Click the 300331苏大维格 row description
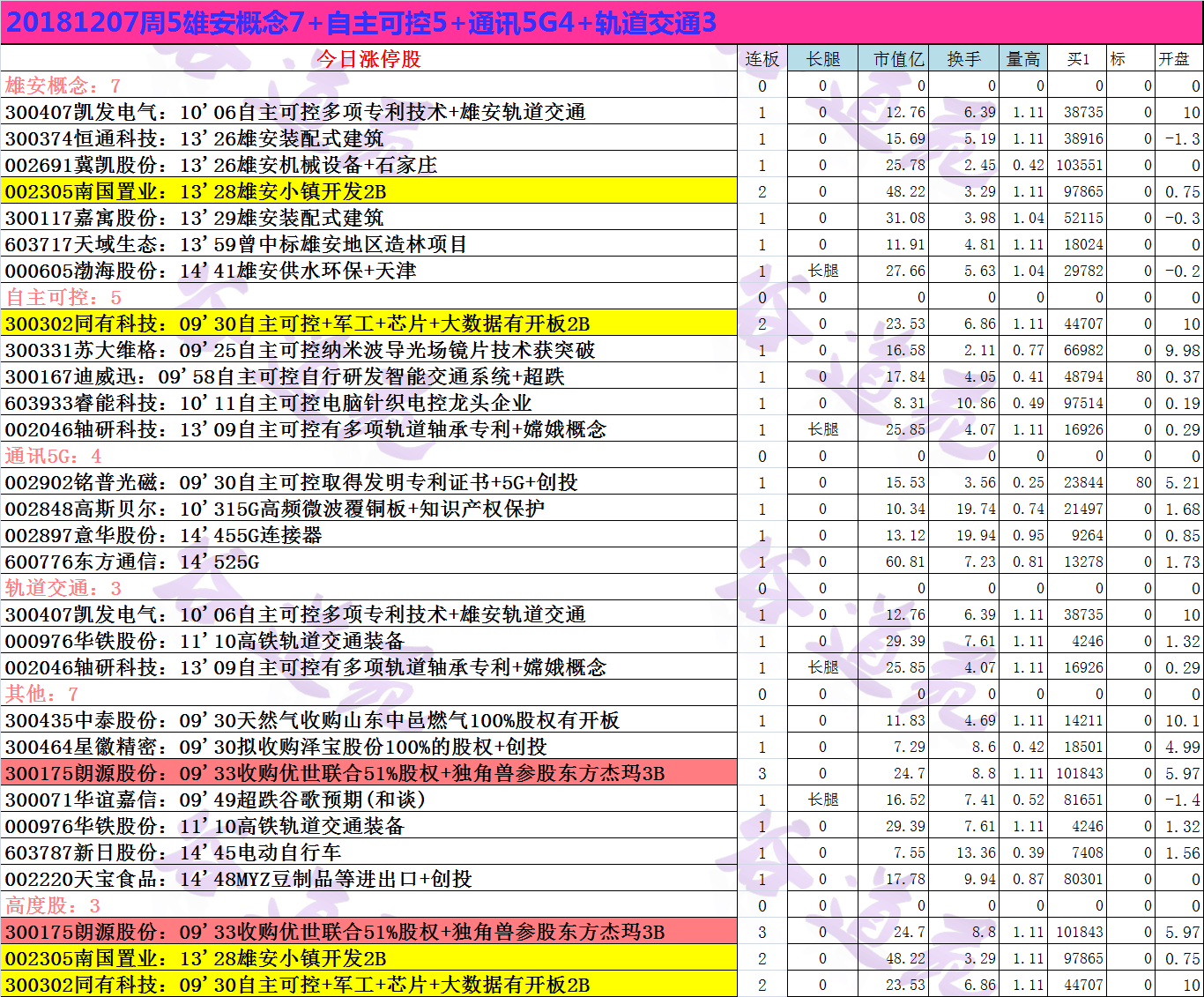1204x997 pixels. point(300,350)
